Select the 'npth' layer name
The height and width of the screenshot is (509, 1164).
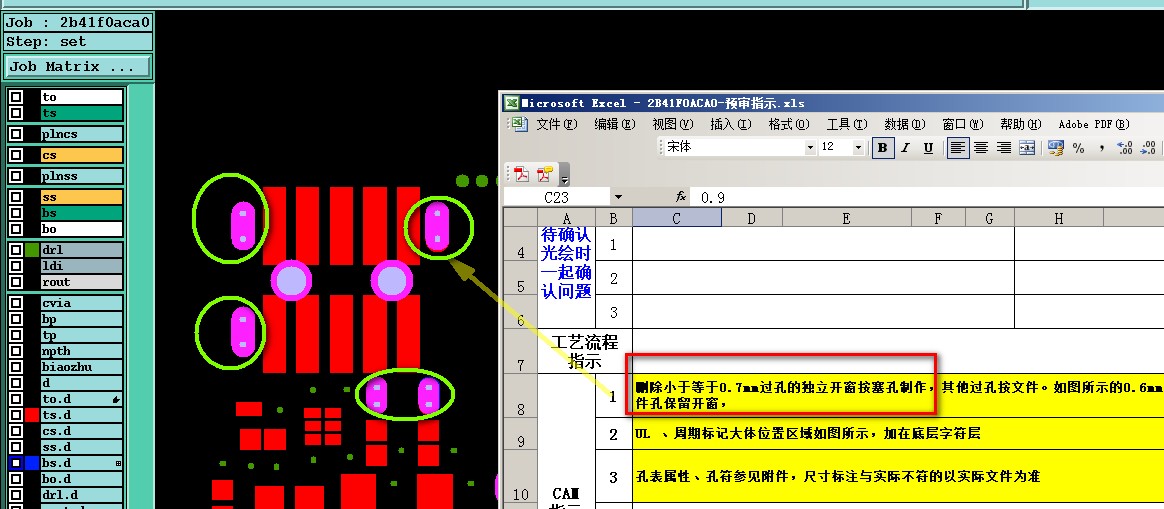(x=82, y=351)
